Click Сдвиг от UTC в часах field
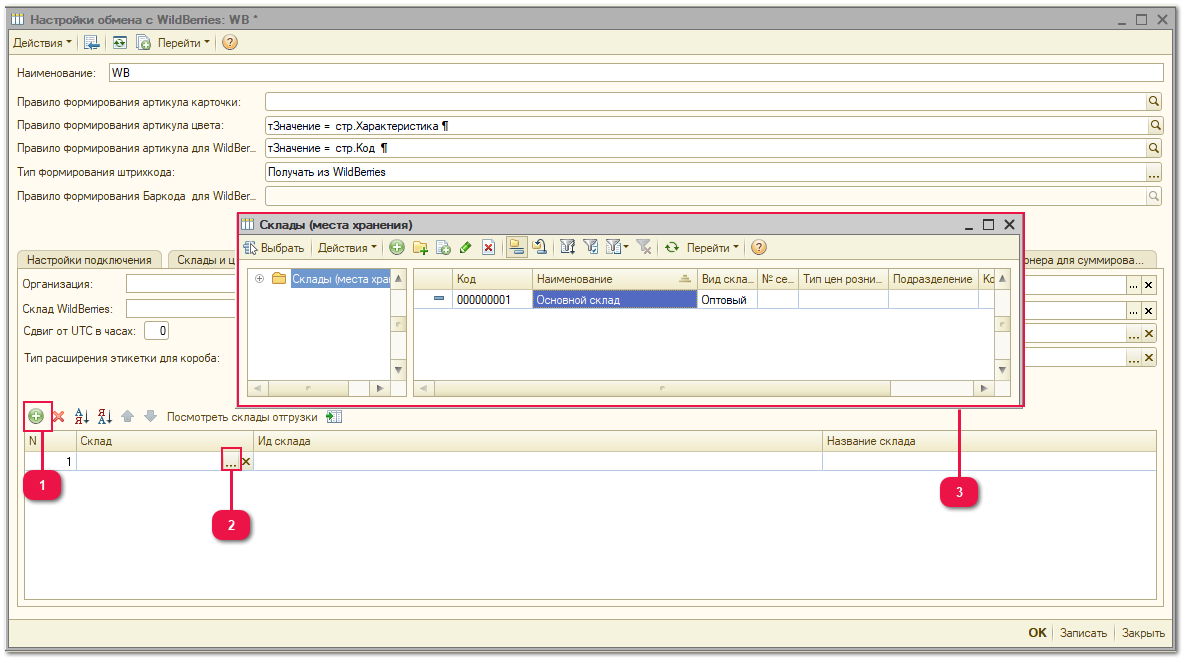Screen dimensions: 1185x661 coord(156,331)
